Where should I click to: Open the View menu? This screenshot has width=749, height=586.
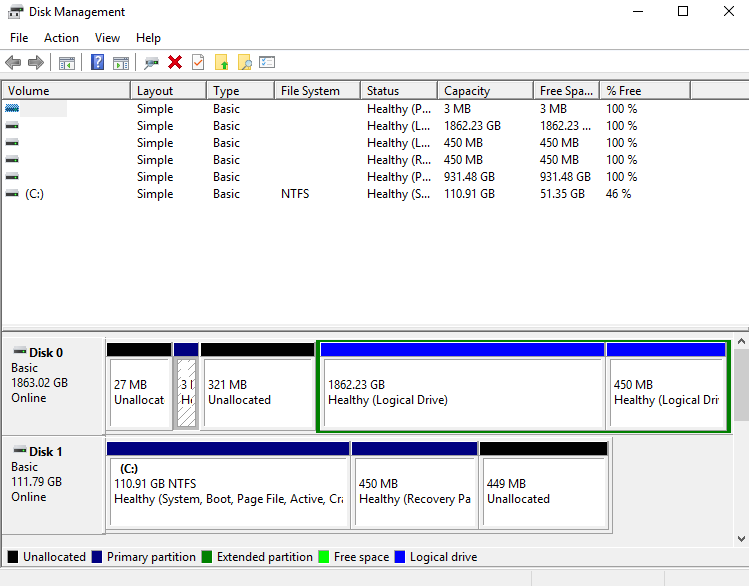(107, 38)
